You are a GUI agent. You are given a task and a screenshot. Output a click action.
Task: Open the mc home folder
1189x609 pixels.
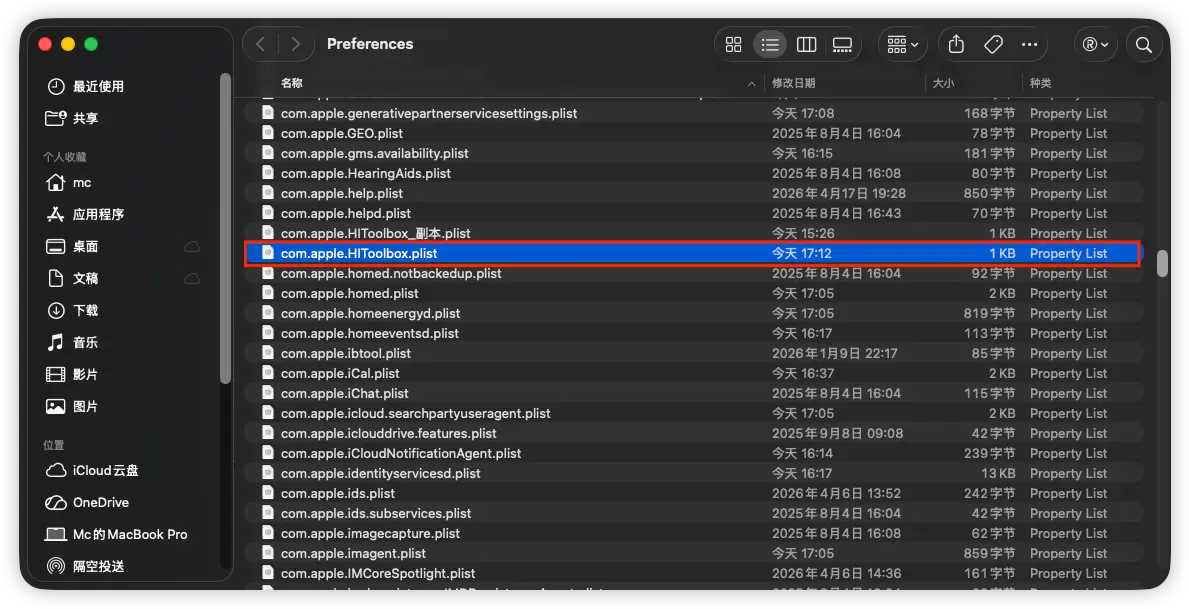(68, 183)
